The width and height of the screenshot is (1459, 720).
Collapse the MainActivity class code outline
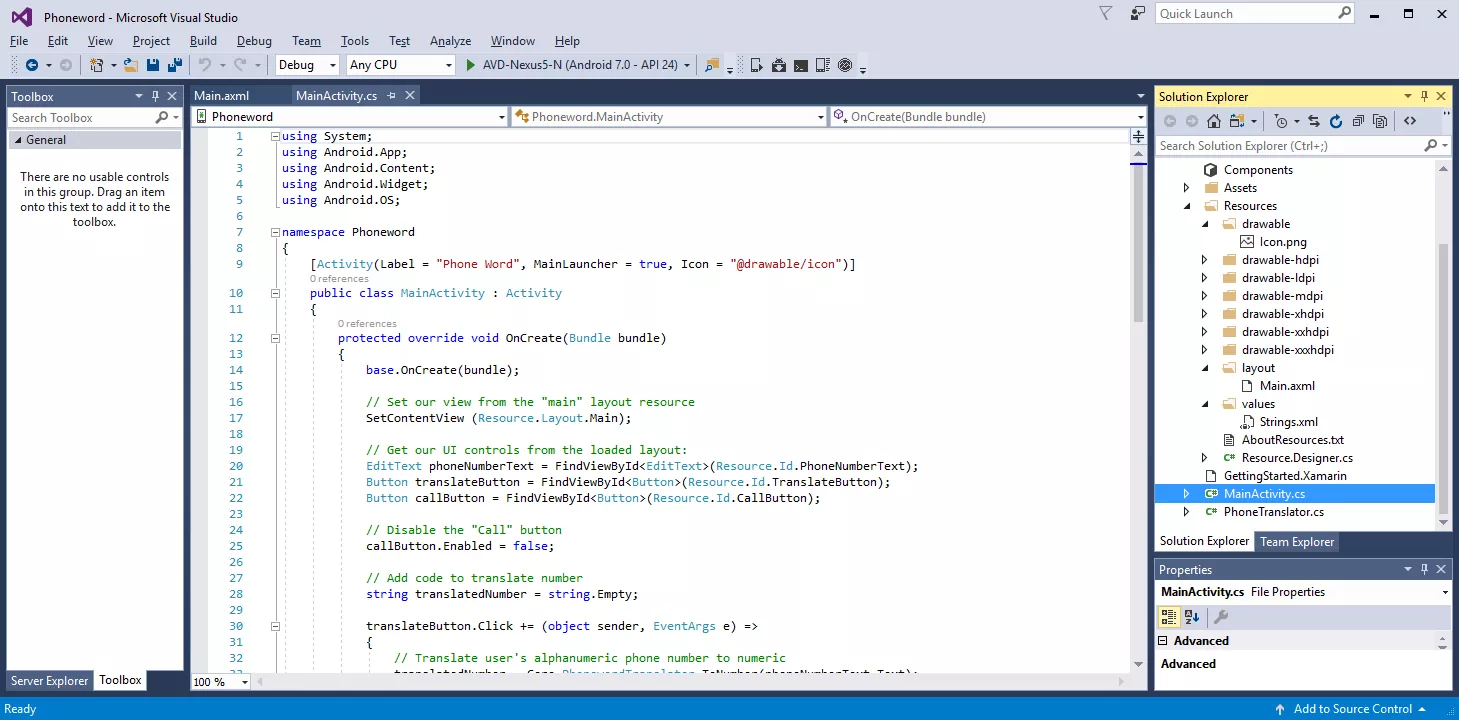point(275,293)
